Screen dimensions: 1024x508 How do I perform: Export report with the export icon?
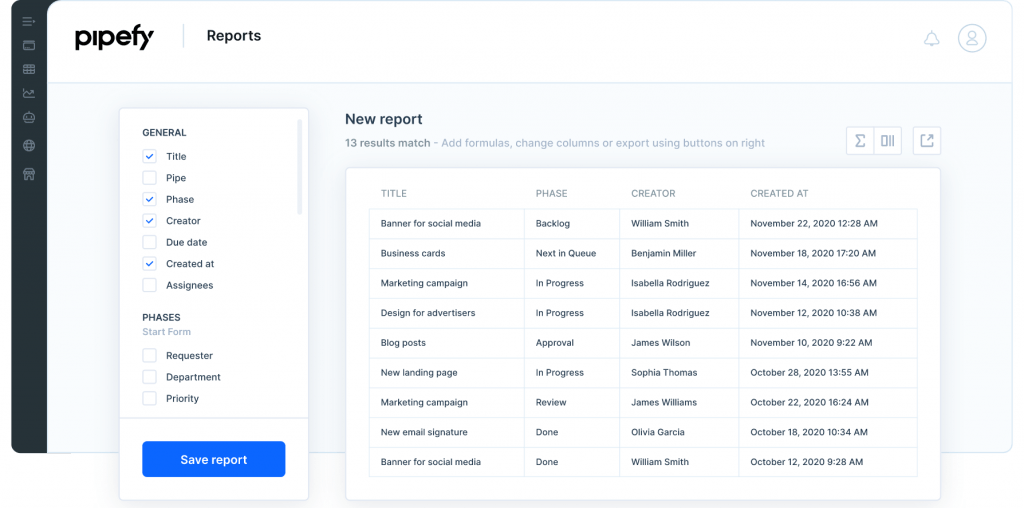pos(927,141)
